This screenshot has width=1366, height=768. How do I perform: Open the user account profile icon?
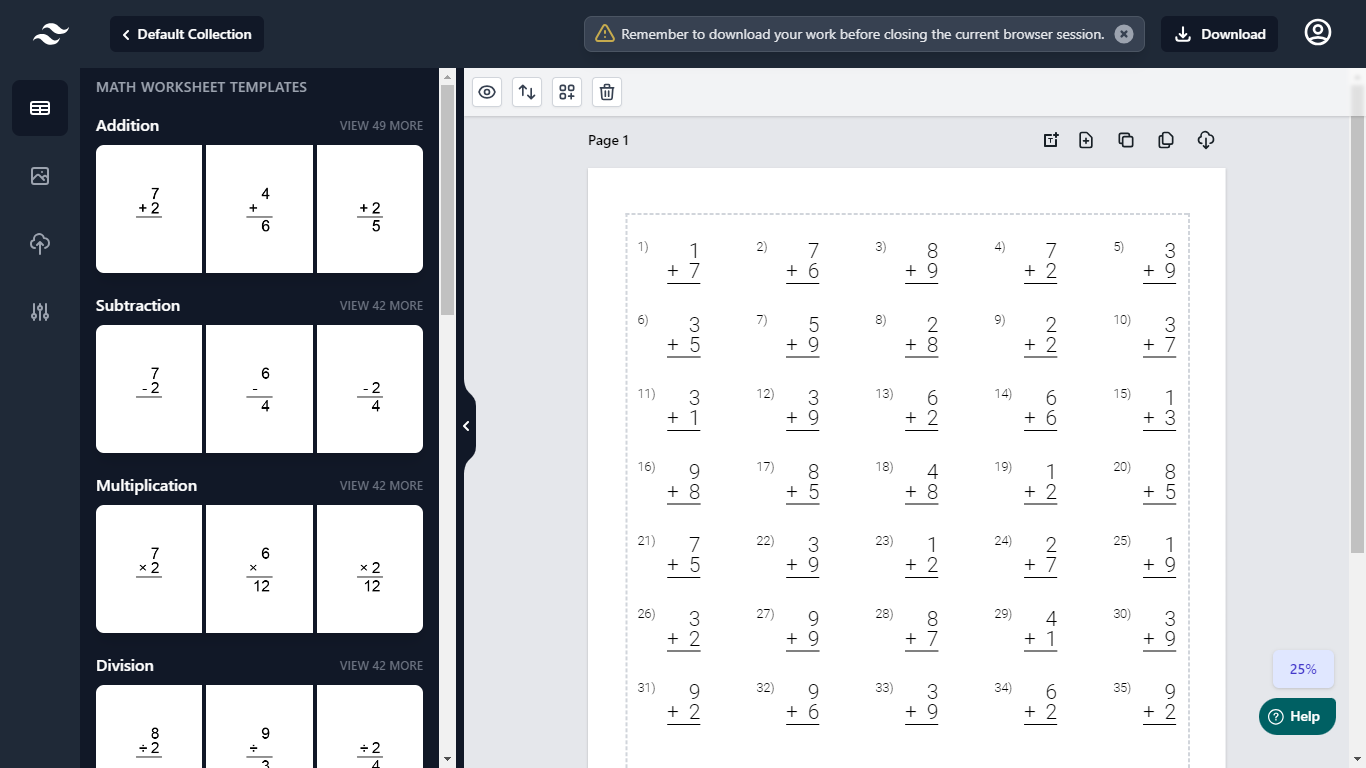1318,33
